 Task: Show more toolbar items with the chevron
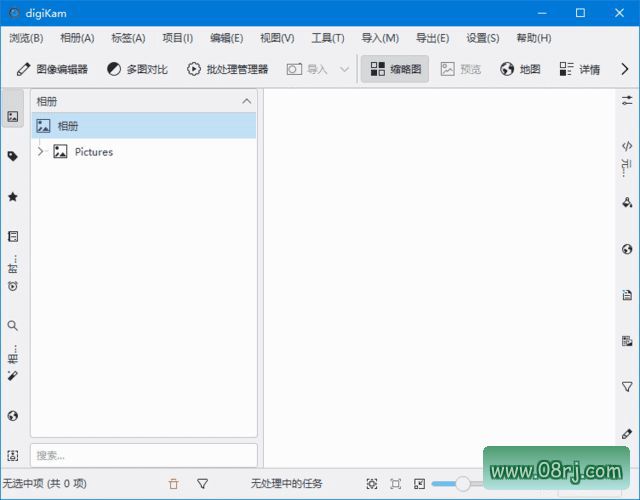coord(624,69)
